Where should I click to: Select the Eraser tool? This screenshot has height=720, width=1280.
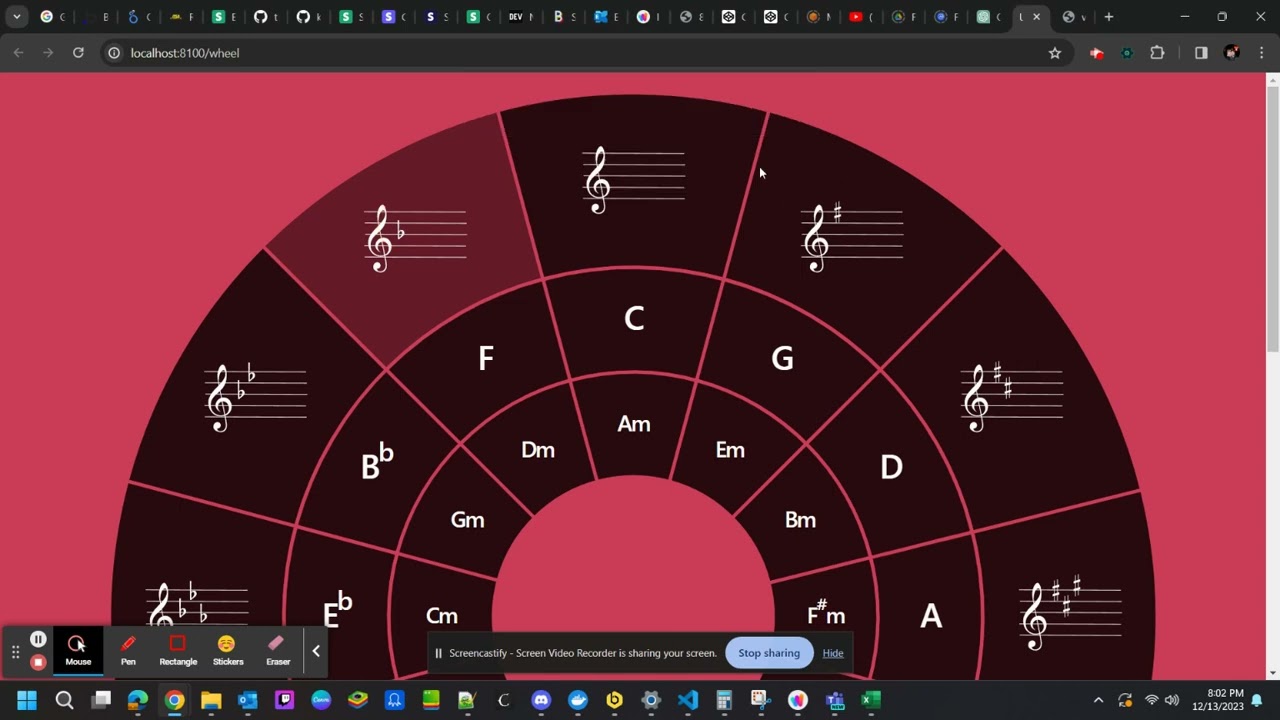[x=278, y=650]
